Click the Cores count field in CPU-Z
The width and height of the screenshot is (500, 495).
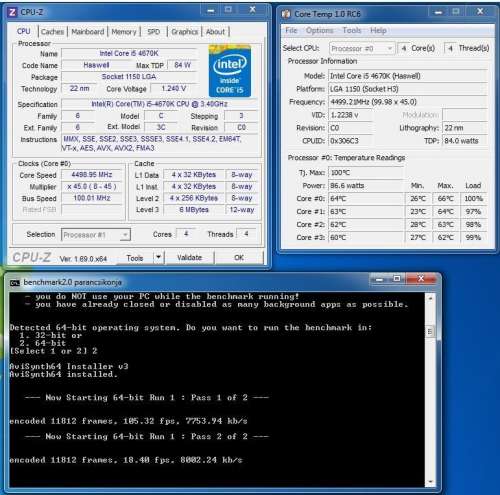click(186, 234)
